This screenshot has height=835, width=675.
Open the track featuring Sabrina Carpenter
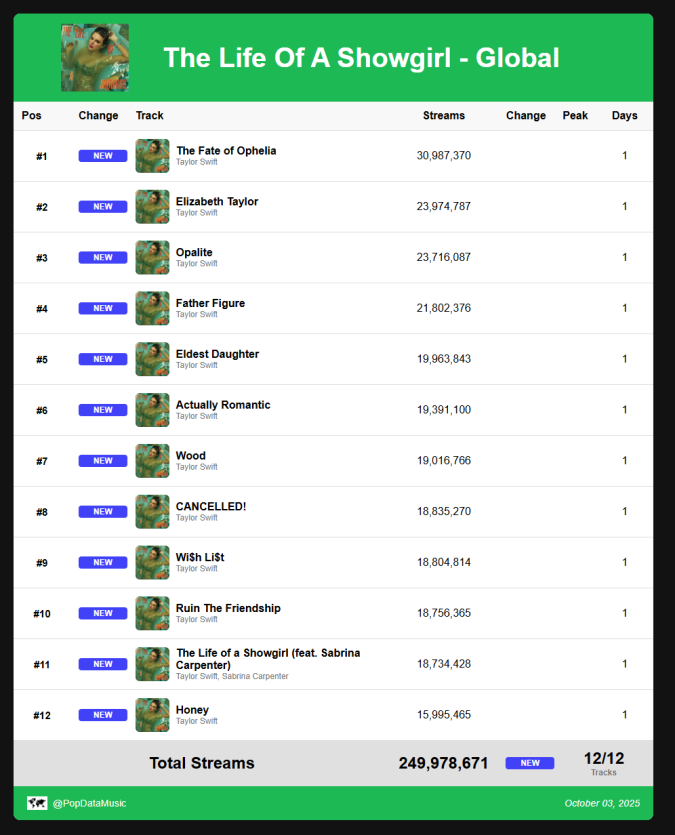[x=268, y=658]
